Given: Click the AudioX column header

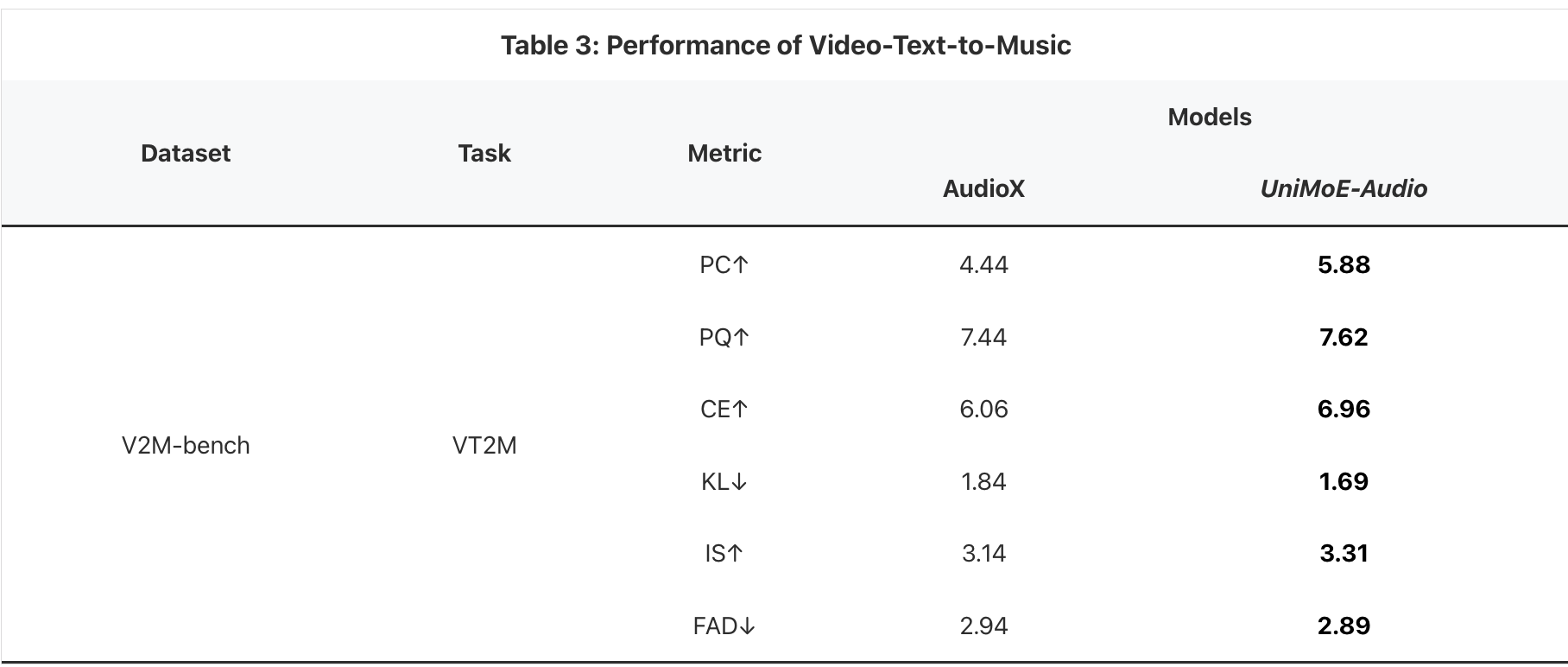Looking at the screenshot, I should (x=983, y=188).
